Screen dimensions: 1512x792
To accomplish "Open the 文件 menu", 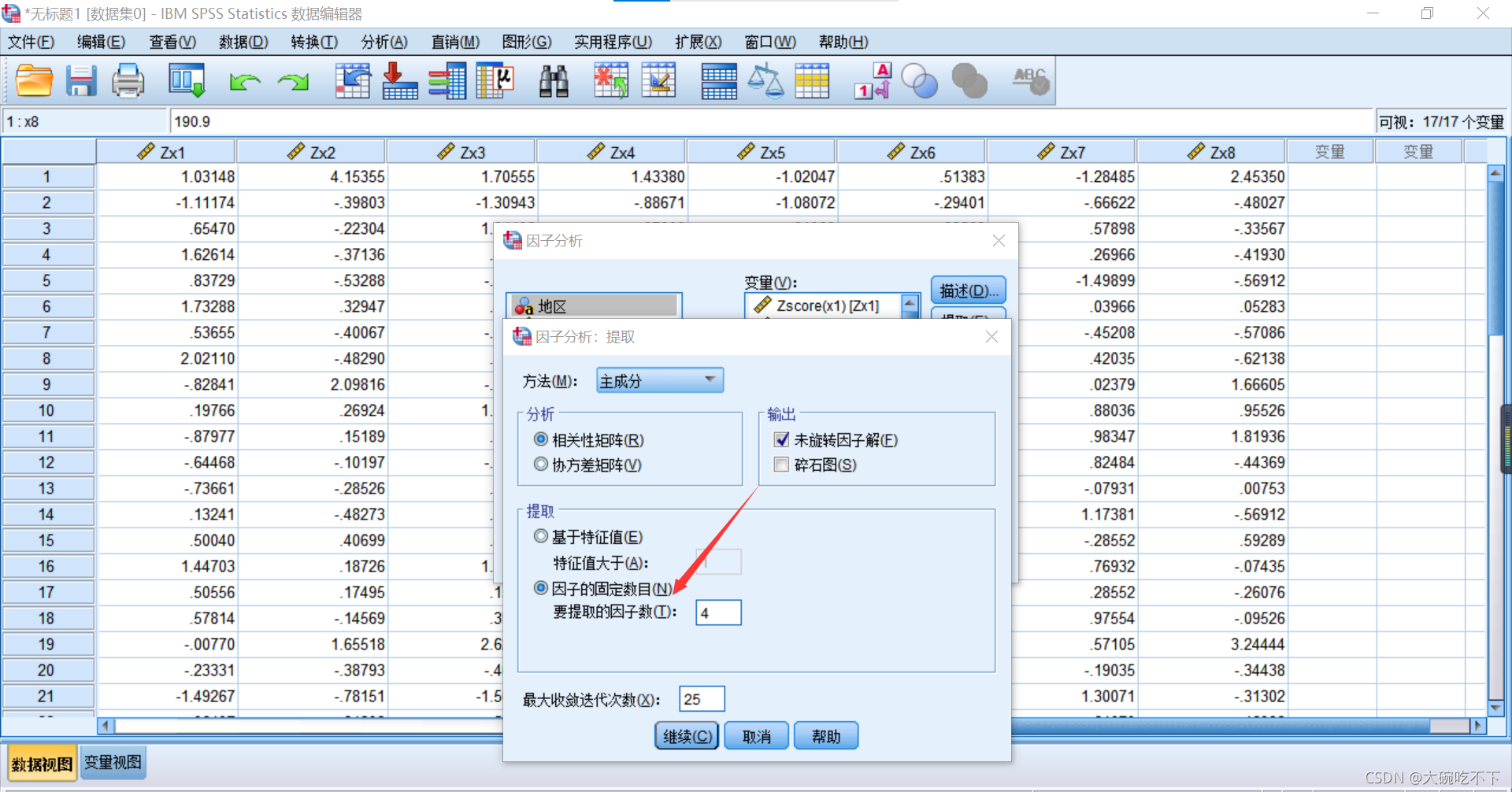I will 31,42.
